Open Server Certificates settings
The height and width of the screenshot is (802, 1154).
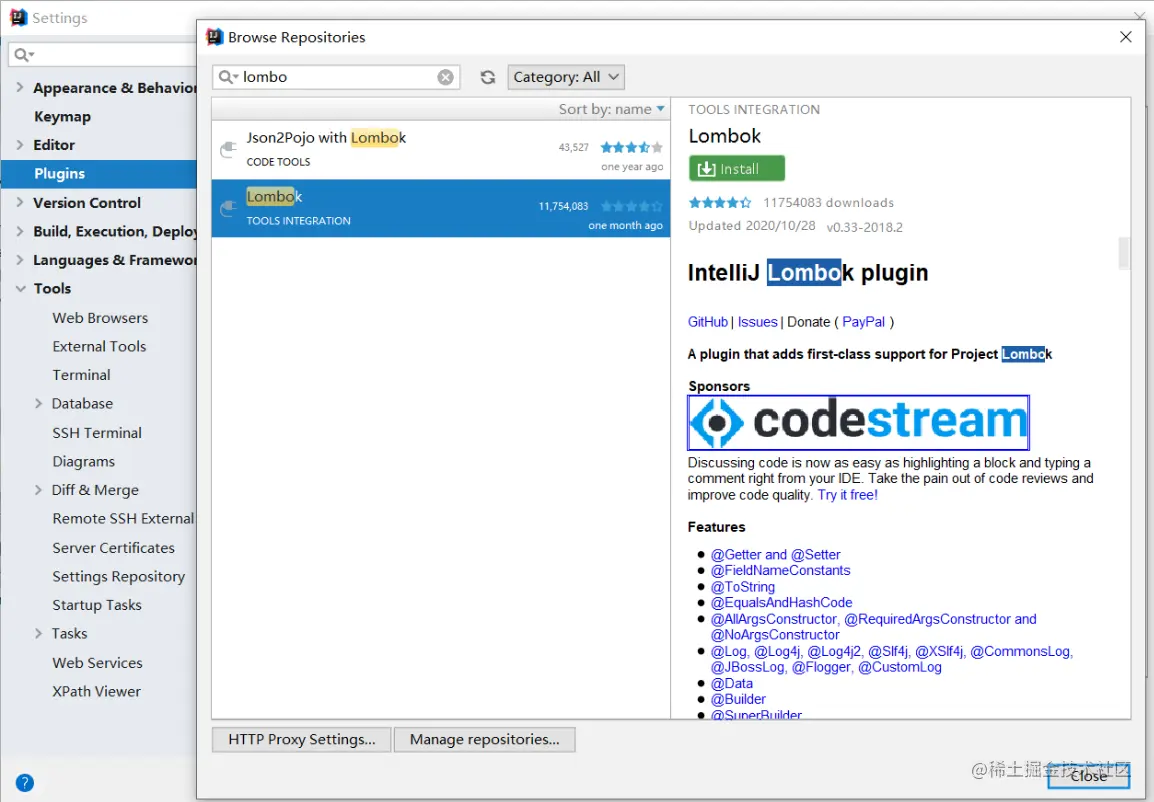tap(113, 547)
